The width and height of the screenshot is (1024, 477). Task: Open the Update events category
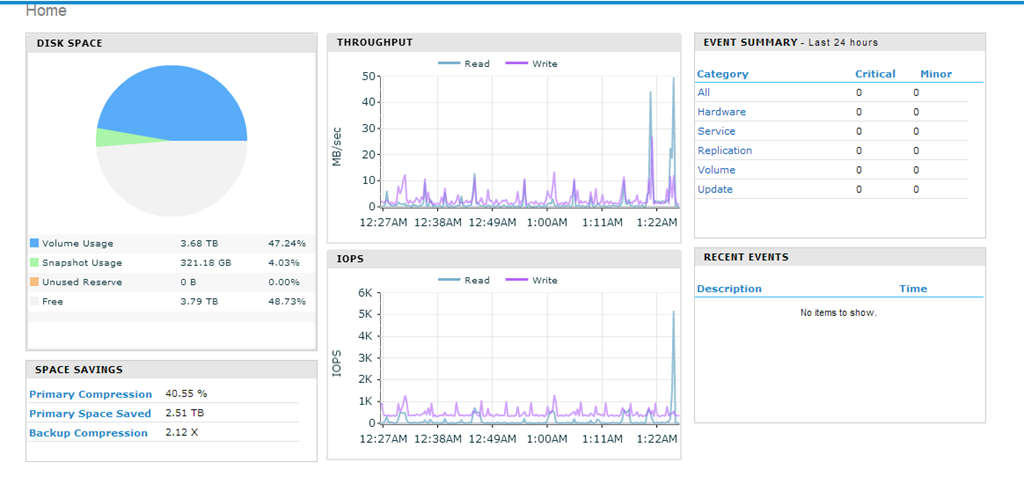(x=715, y=190)
